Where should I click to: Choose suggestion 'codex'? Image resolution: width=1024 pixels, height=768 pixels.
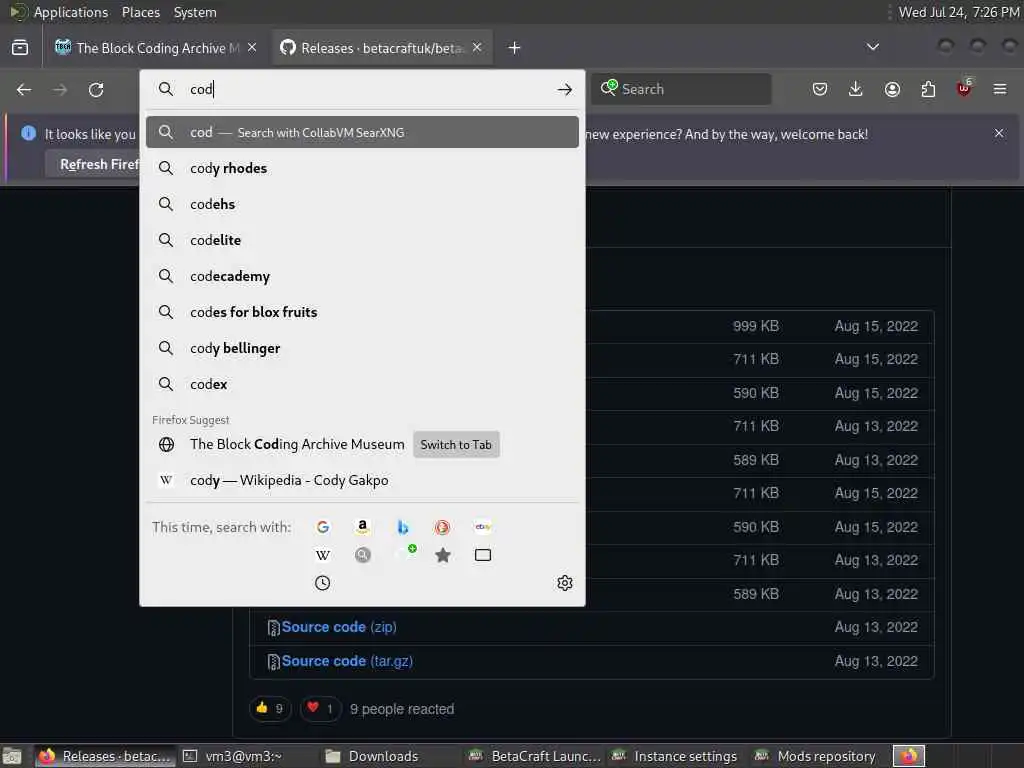pos(362,384)
